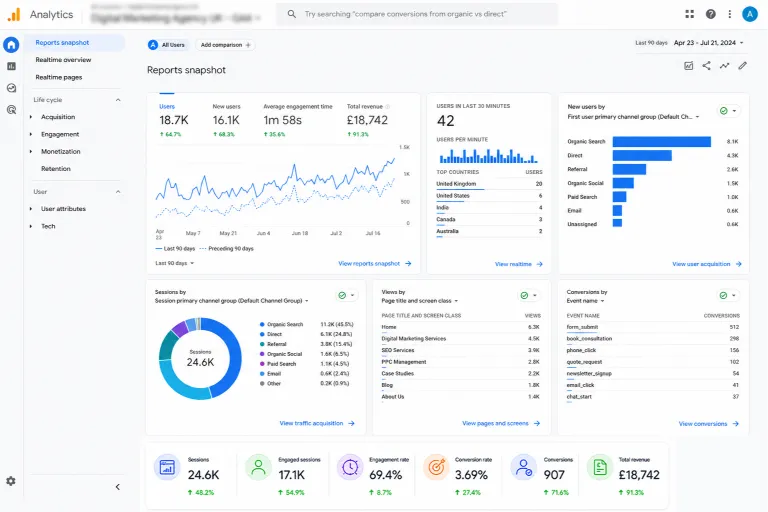The image size is (768, 512).
Task: Open First user primary channel group dropdown
Action: [633, 117]
